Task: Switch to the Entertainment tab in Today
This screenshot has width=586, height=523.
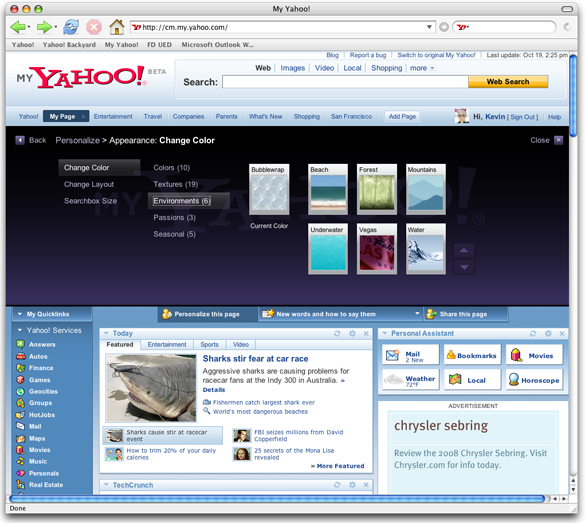Action: click(167, 344)
